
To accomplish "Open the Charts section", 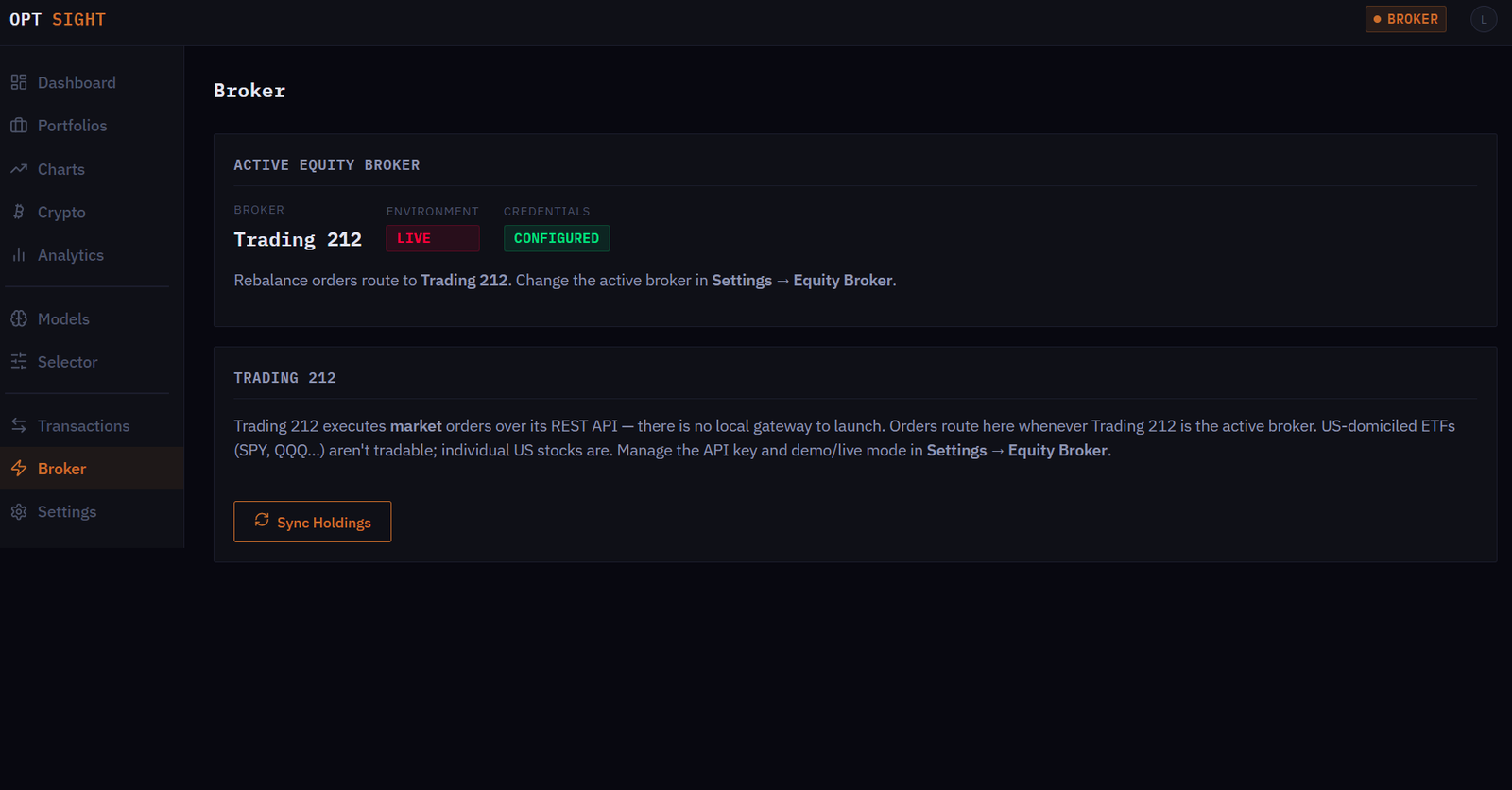I will [x=92, y=169].
